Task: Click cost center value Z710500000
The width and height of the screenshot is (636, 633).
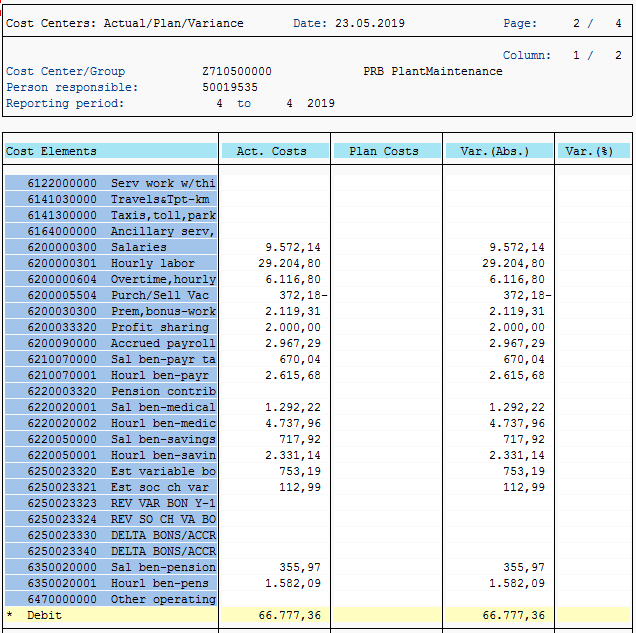Action: coord(237,71)
